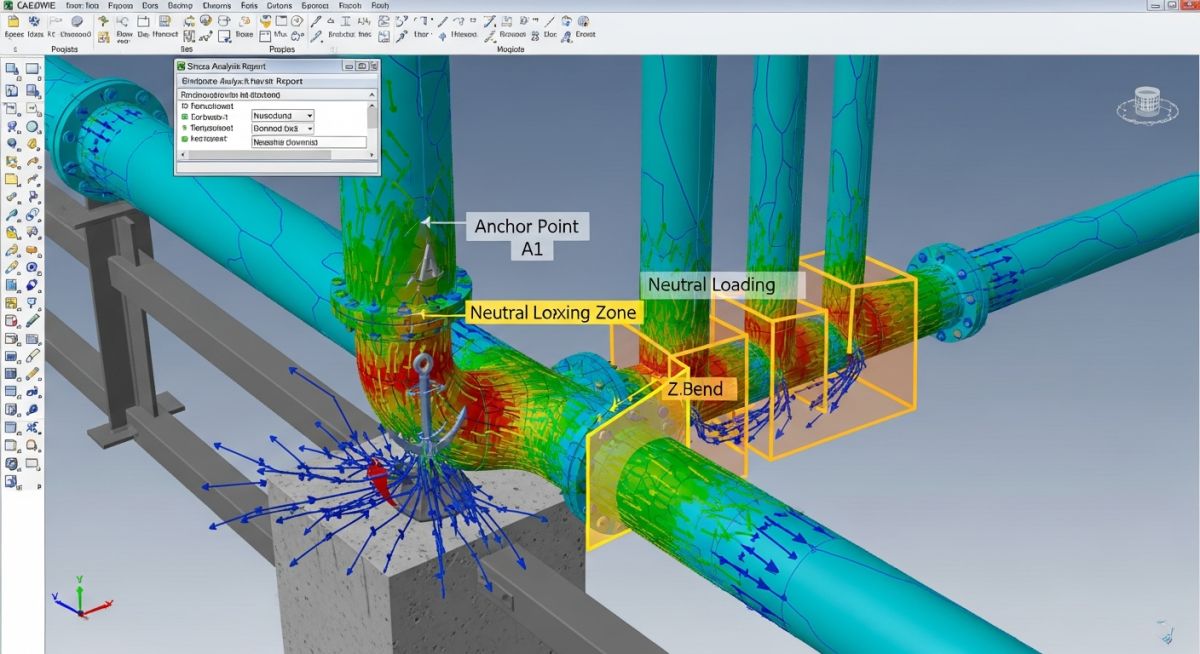Click the 'Anchor Point A1' label
Image resolution: width=1200 pixels, height=654 pixels.
[x=527, y=237]
